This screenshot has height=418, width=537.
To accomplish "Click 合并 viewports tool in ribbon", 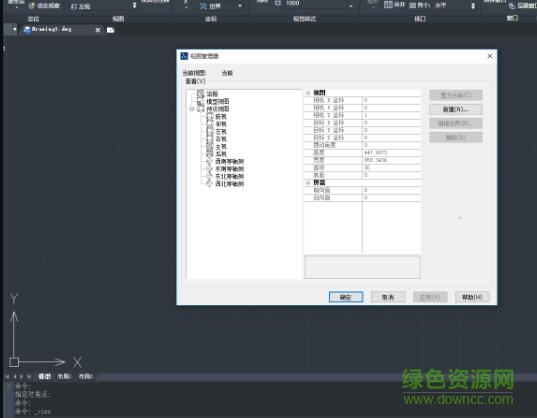I will [395, 5].
